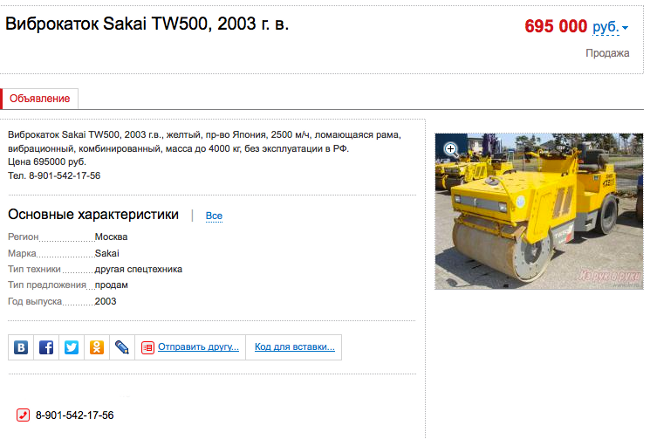
Task: Click the phone number 8-901-542-17-56 at bottom
Action: coord(75,415)
